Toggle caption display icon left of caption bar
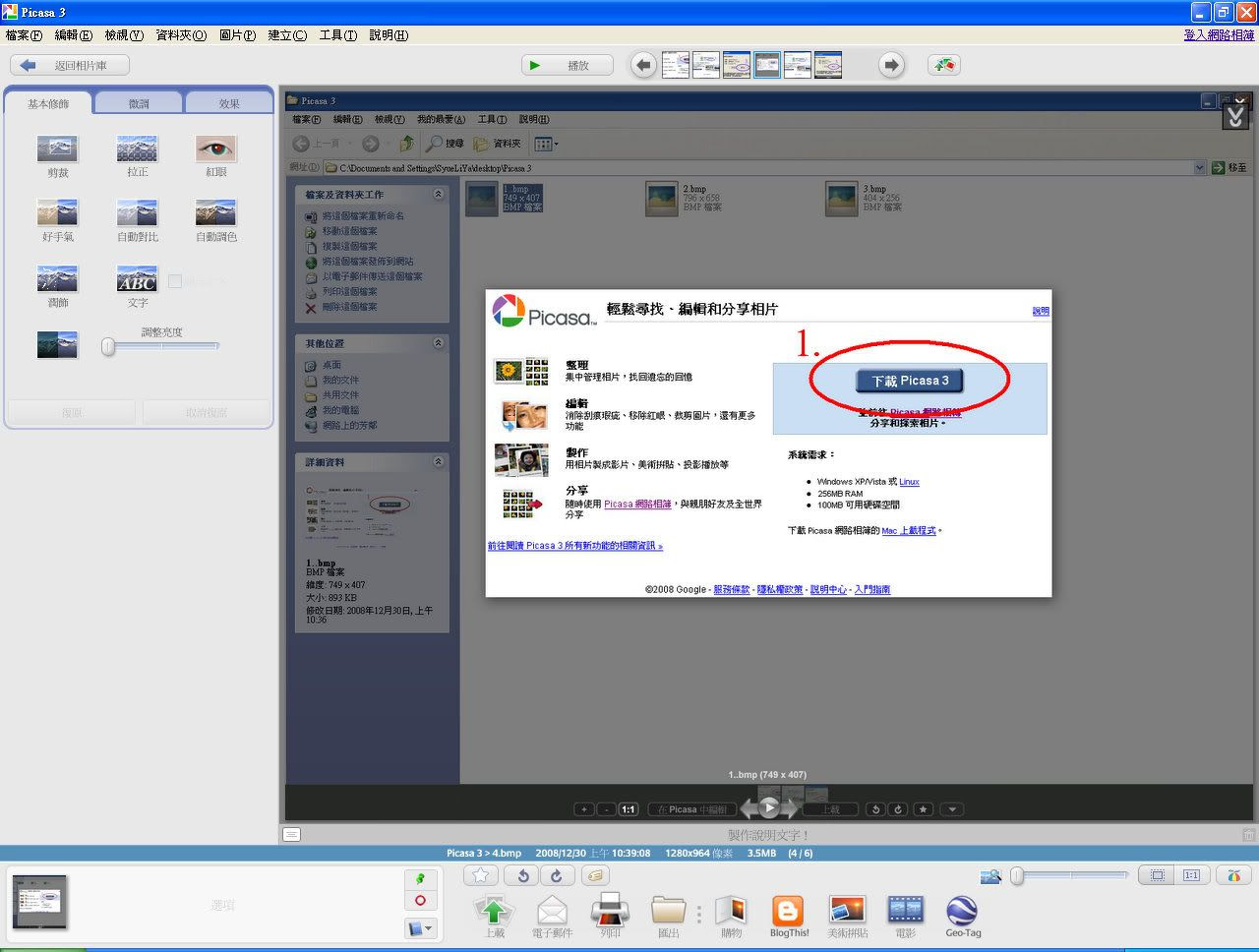The width and height of the screenshot is (1259, 952). [291, 835]
